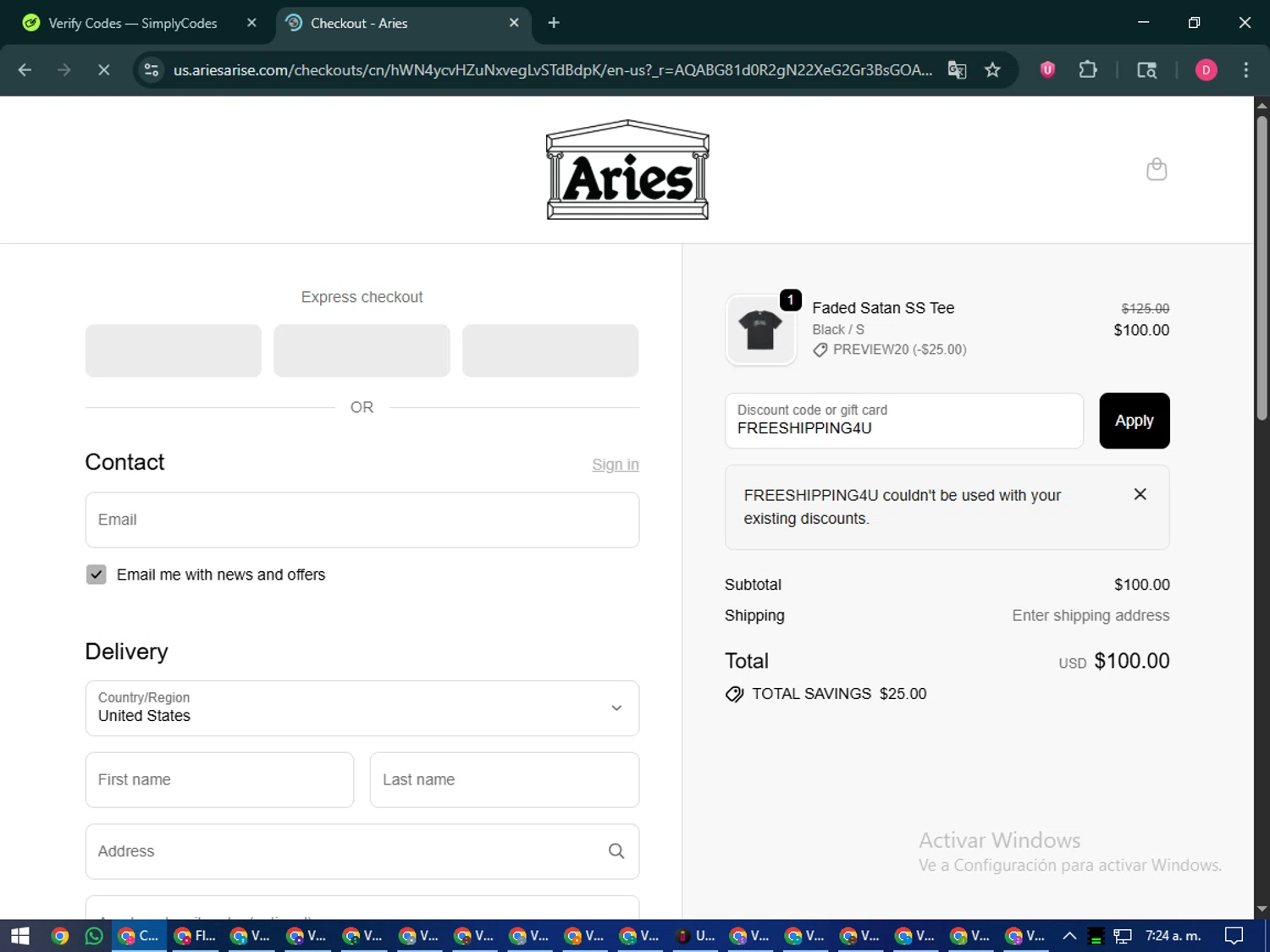The image size is (1270, 952).
Task: Click the Black / S variant text
Action: point(838,330)
